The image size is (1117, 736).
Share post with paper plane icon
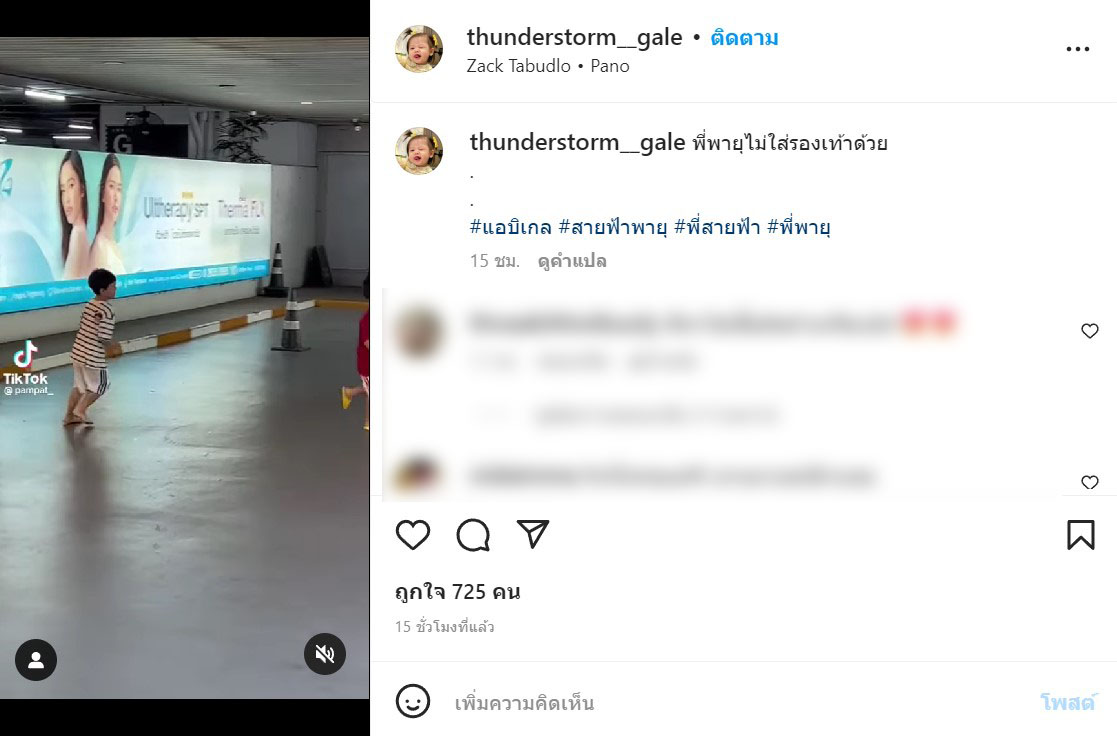tap(533, 534)
